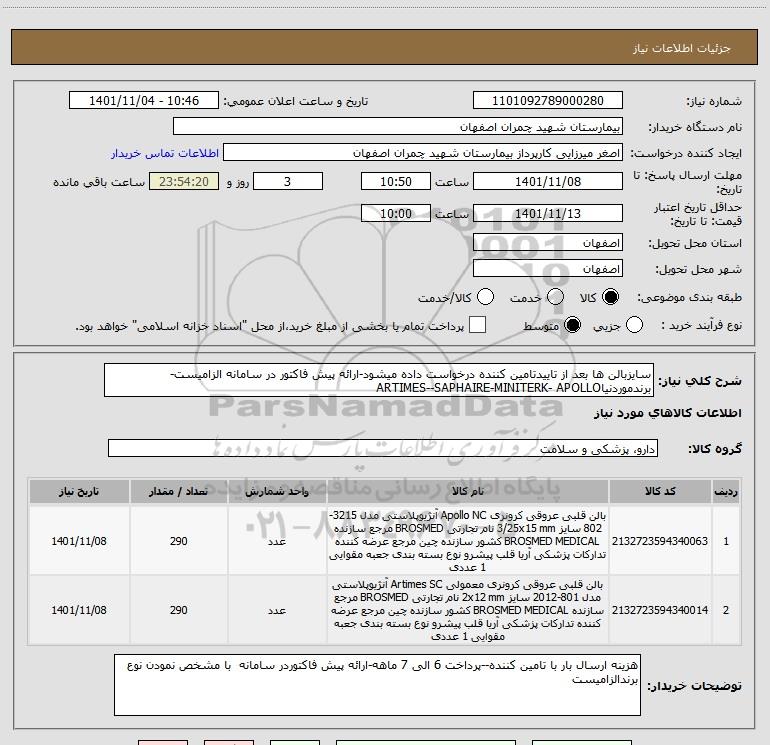The width and height of the screenshot is (770, 745).
Task: Click Artimes SC balloon product description
Action: pyautogui.click(x=468, y=610)
